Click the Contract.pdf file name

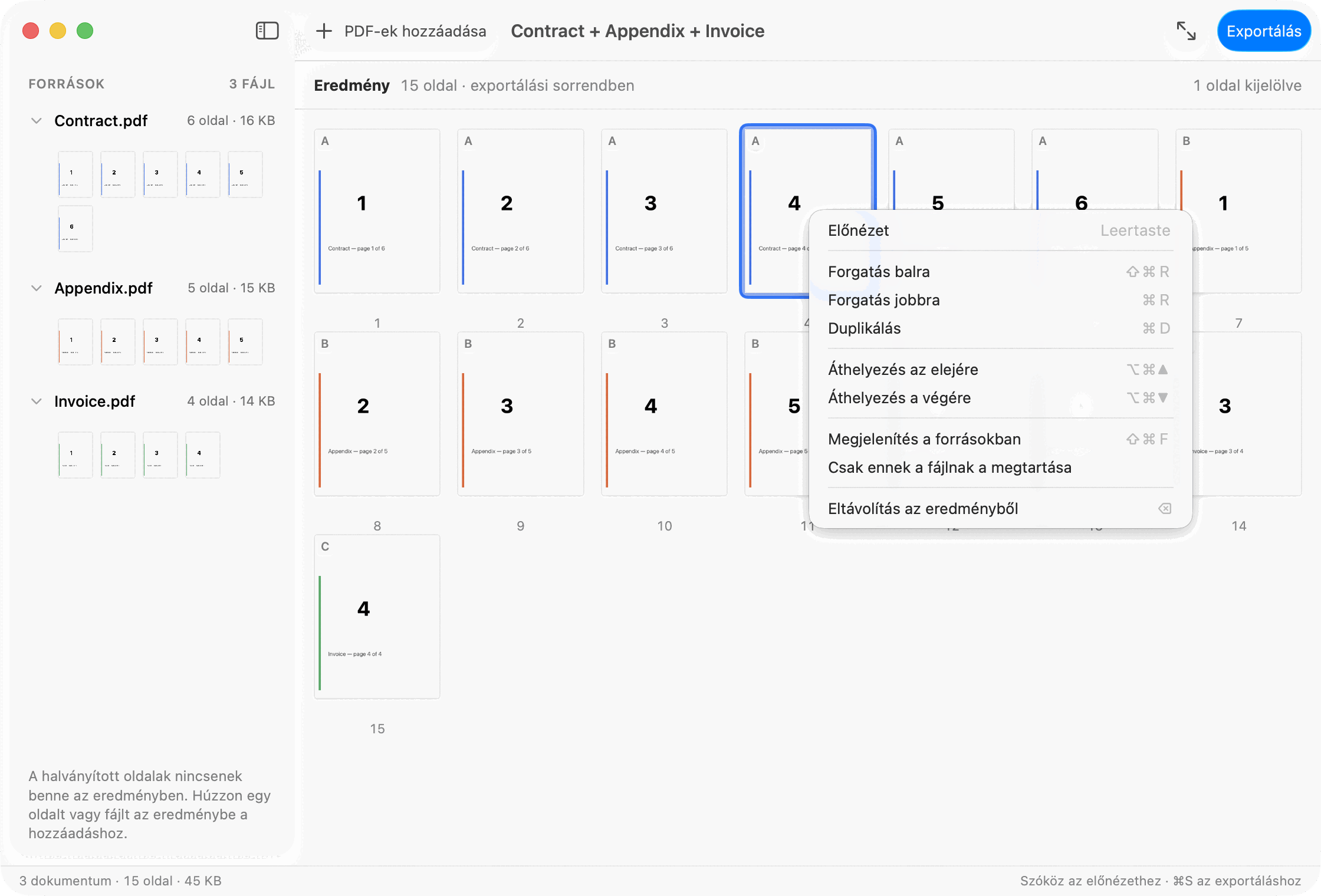coord(101,120)
